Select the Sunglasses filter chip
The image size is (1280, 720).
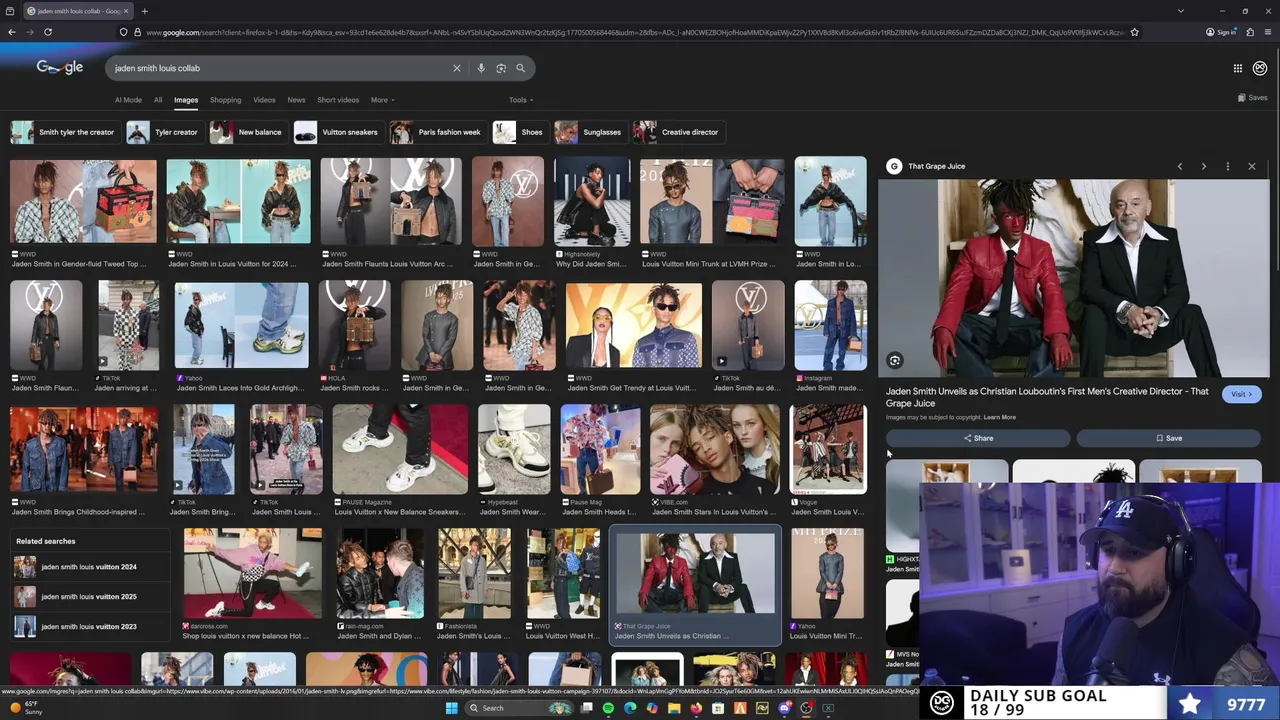pos(589,132)
